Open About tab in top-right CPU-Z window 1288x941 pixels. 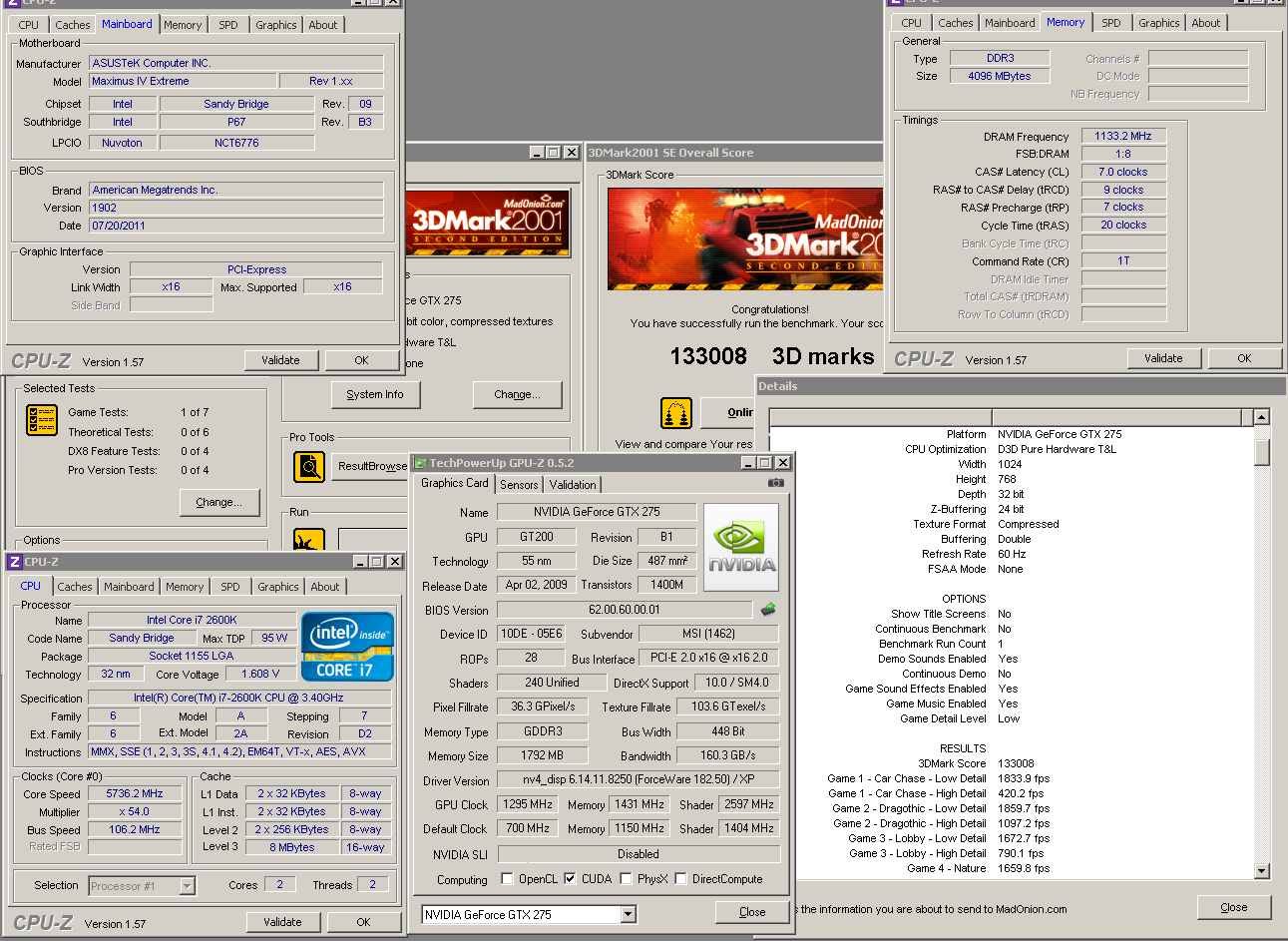click(x=1206, y=23)
